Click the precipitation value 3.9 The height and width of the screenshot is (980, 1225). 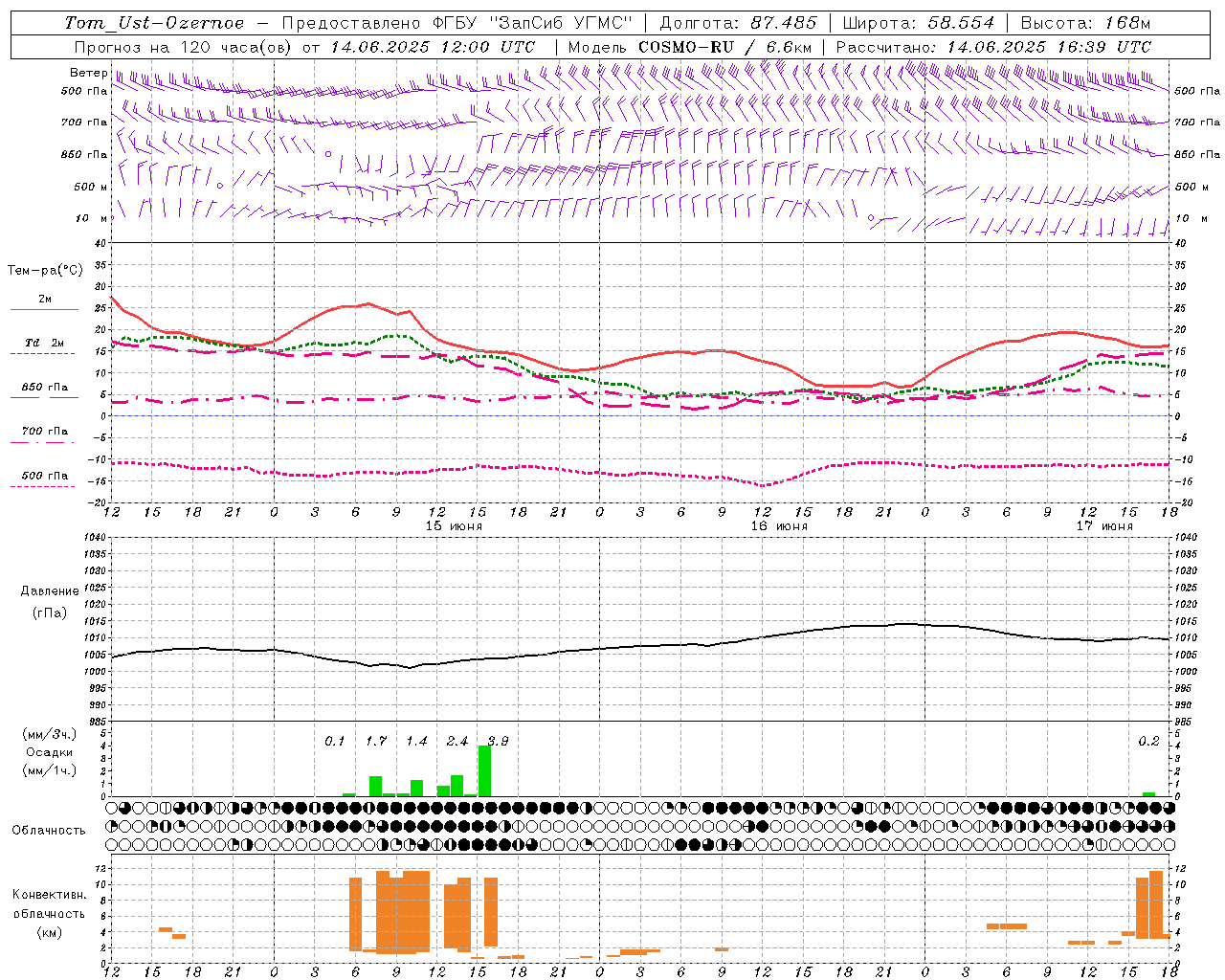[499, 742]
